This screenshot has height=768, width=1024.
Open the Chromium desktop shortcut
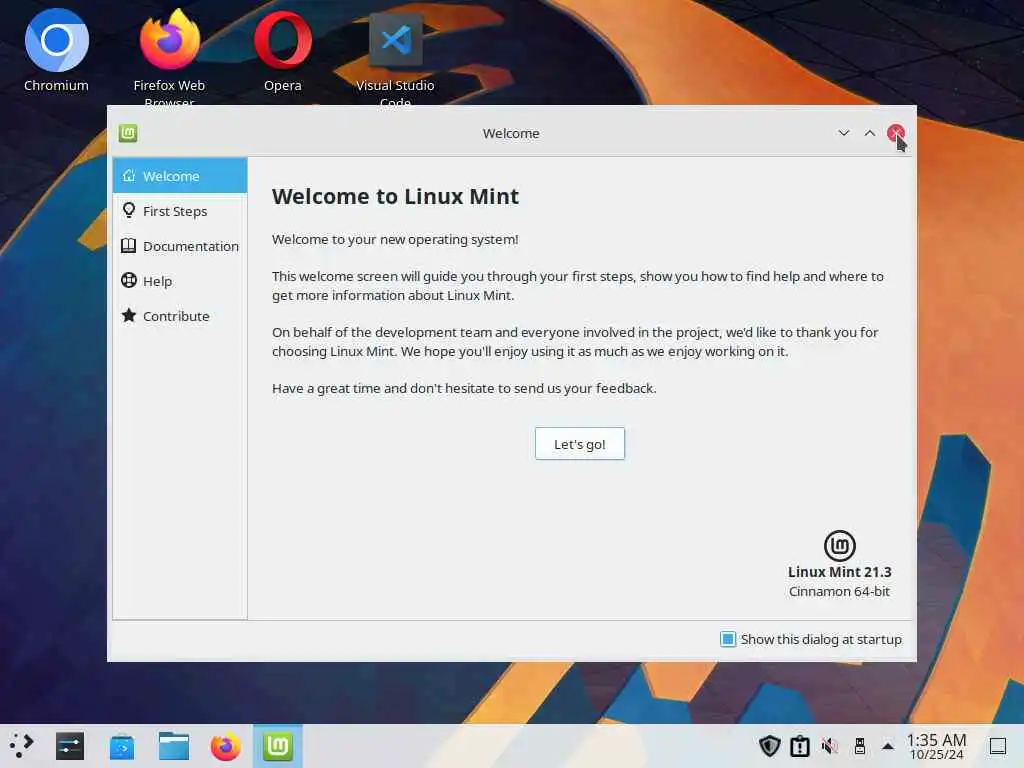coord(56,51)
